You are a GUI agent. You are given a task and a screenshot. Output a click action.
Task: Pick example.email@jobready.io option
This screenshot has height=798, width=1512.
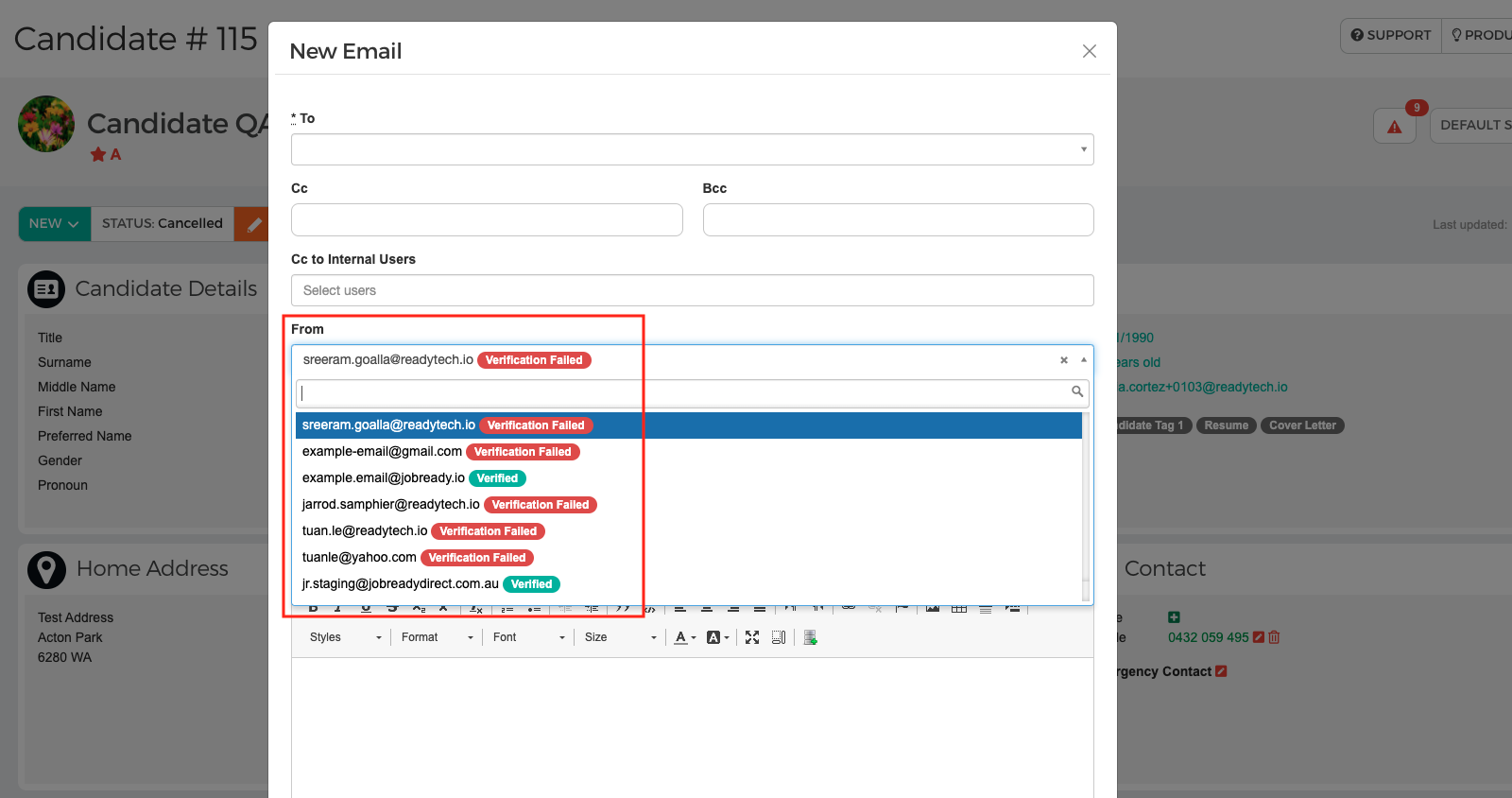click(x=689, y=478)
